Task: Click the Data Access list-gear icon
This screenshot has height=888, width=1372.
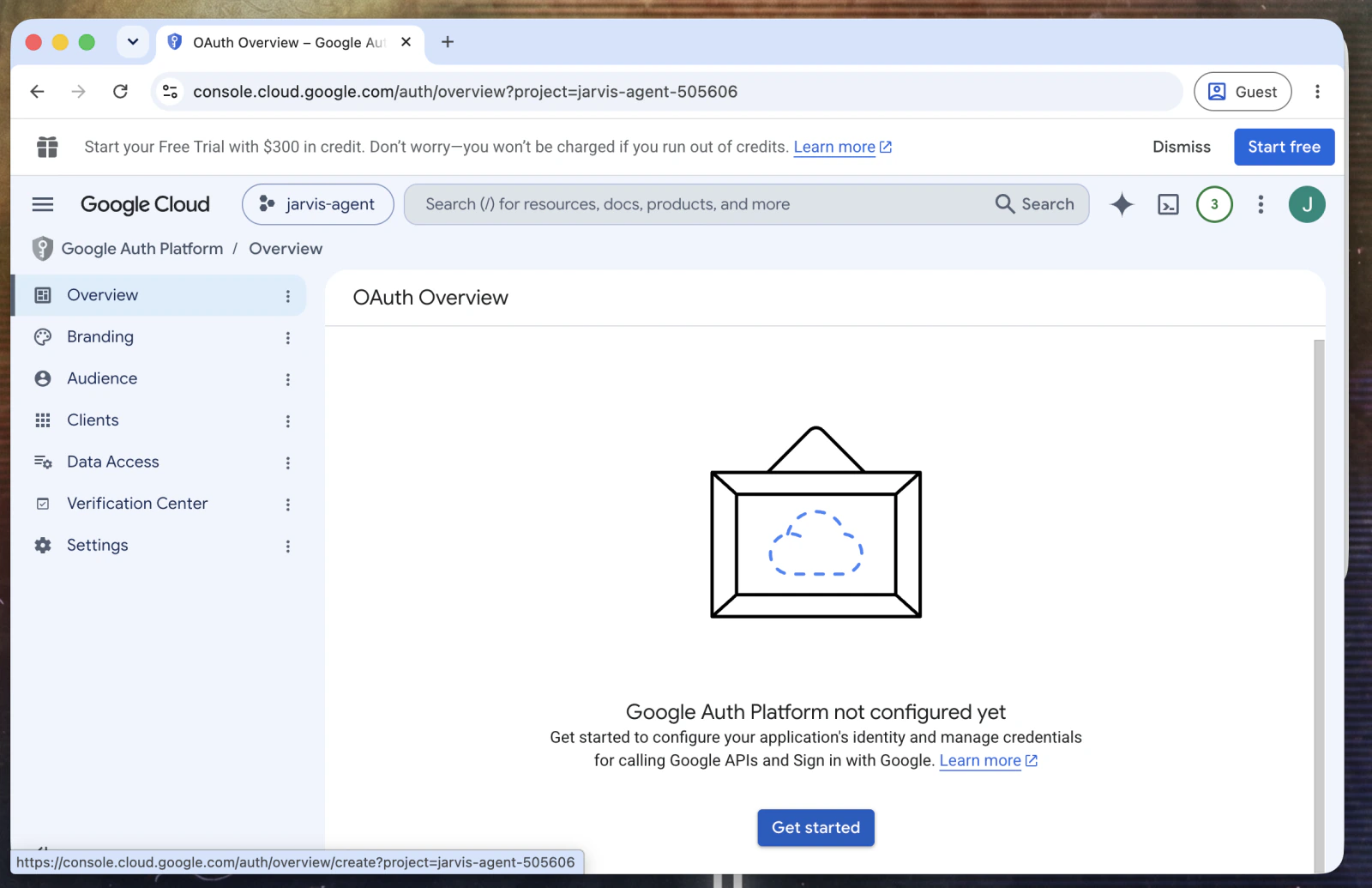Action: (43, 462)
